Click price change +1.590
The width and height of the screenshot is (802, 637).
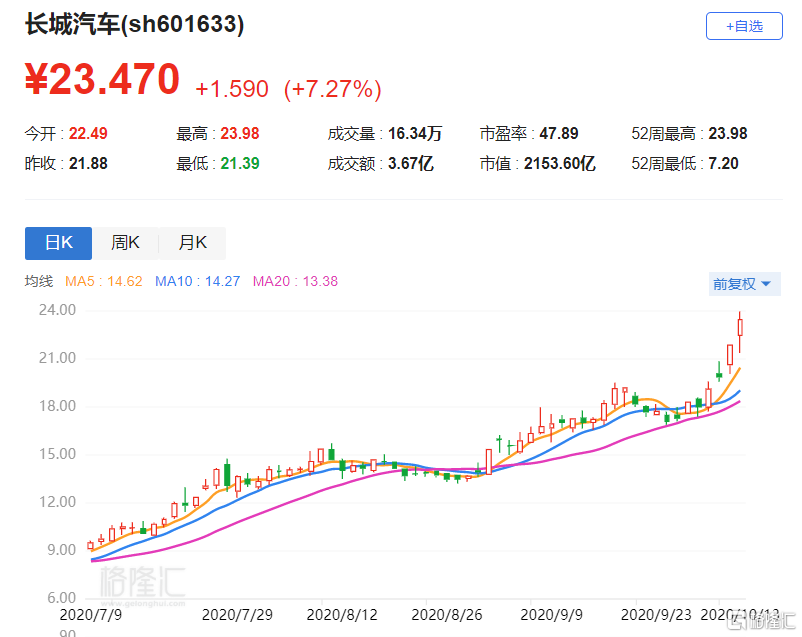tap(232, 89)
